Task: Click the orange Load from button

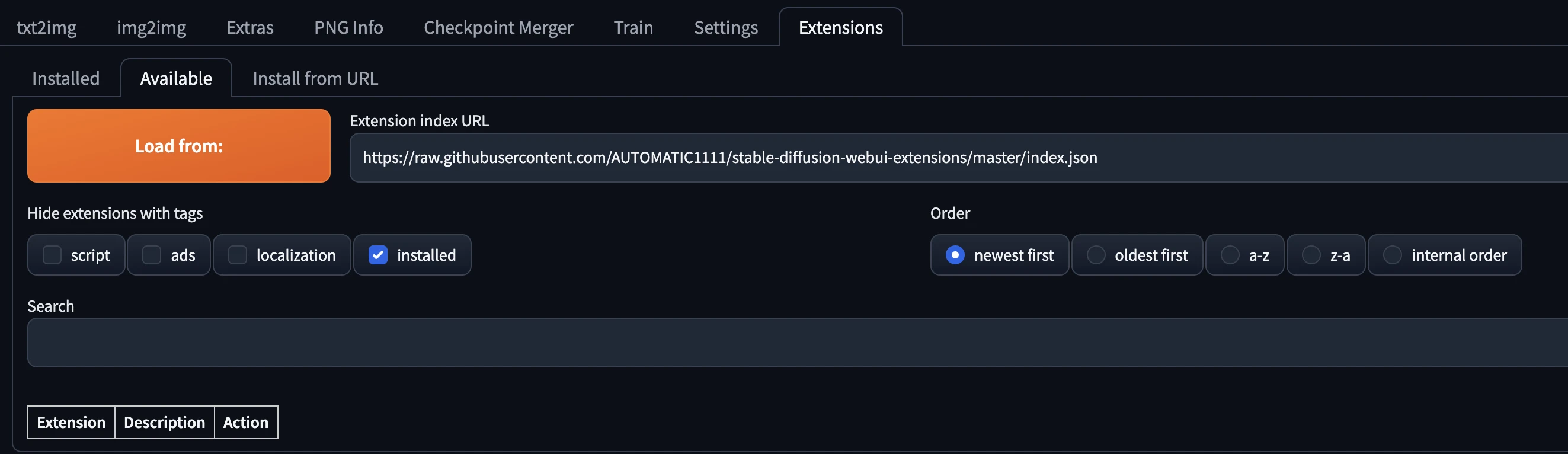Action: point(178,146)
